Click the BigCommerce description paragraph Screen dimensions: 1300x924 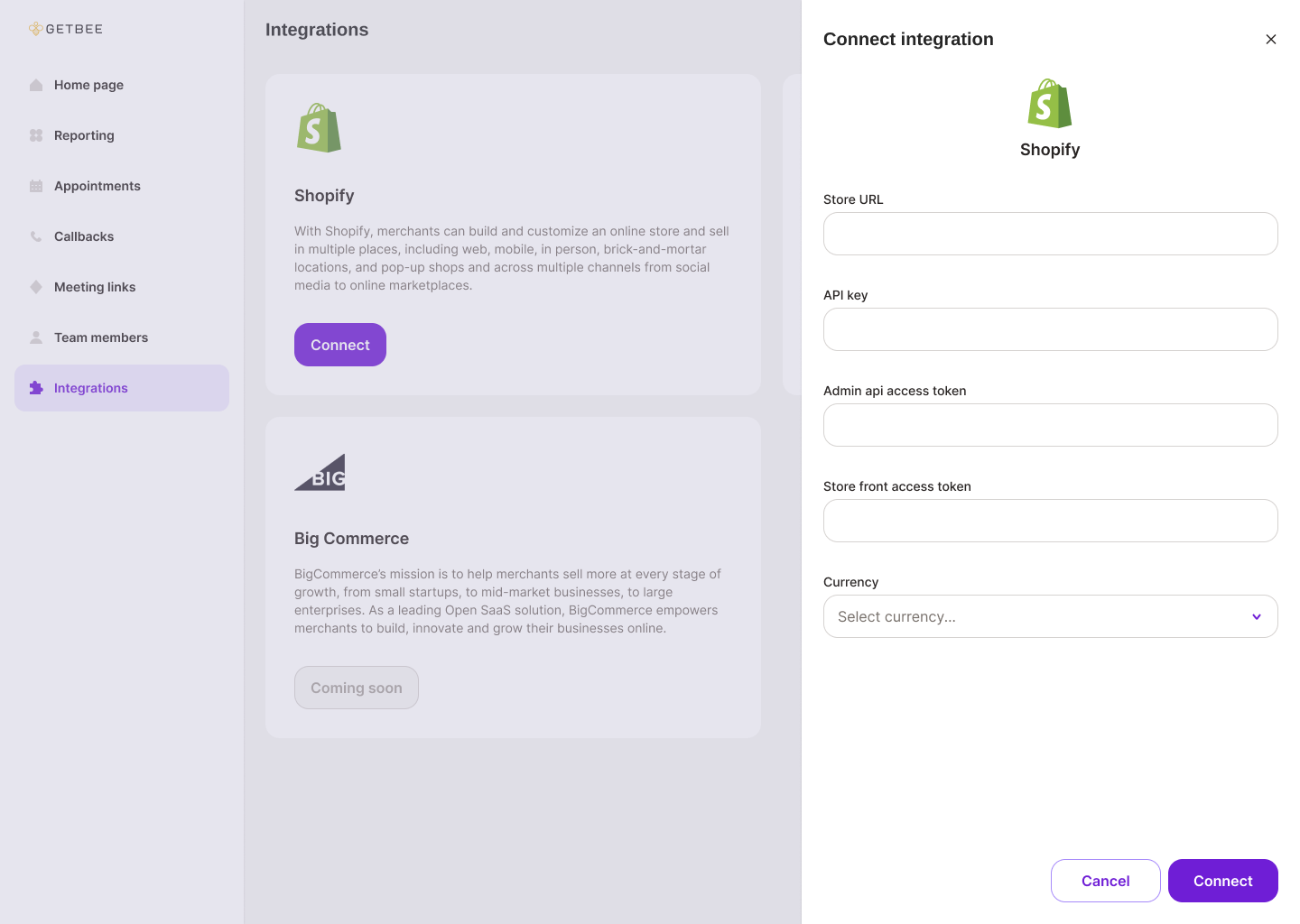pyautogui.click(x=508, y=601)
